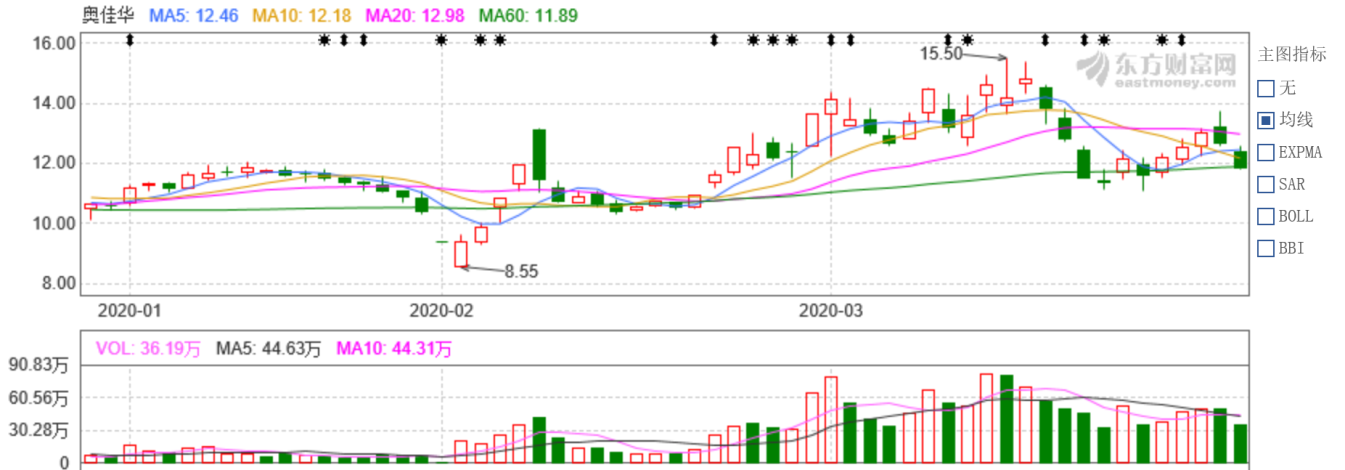
Task: Select the 无 main indicator checkbox
Action: click(1265, 88)
